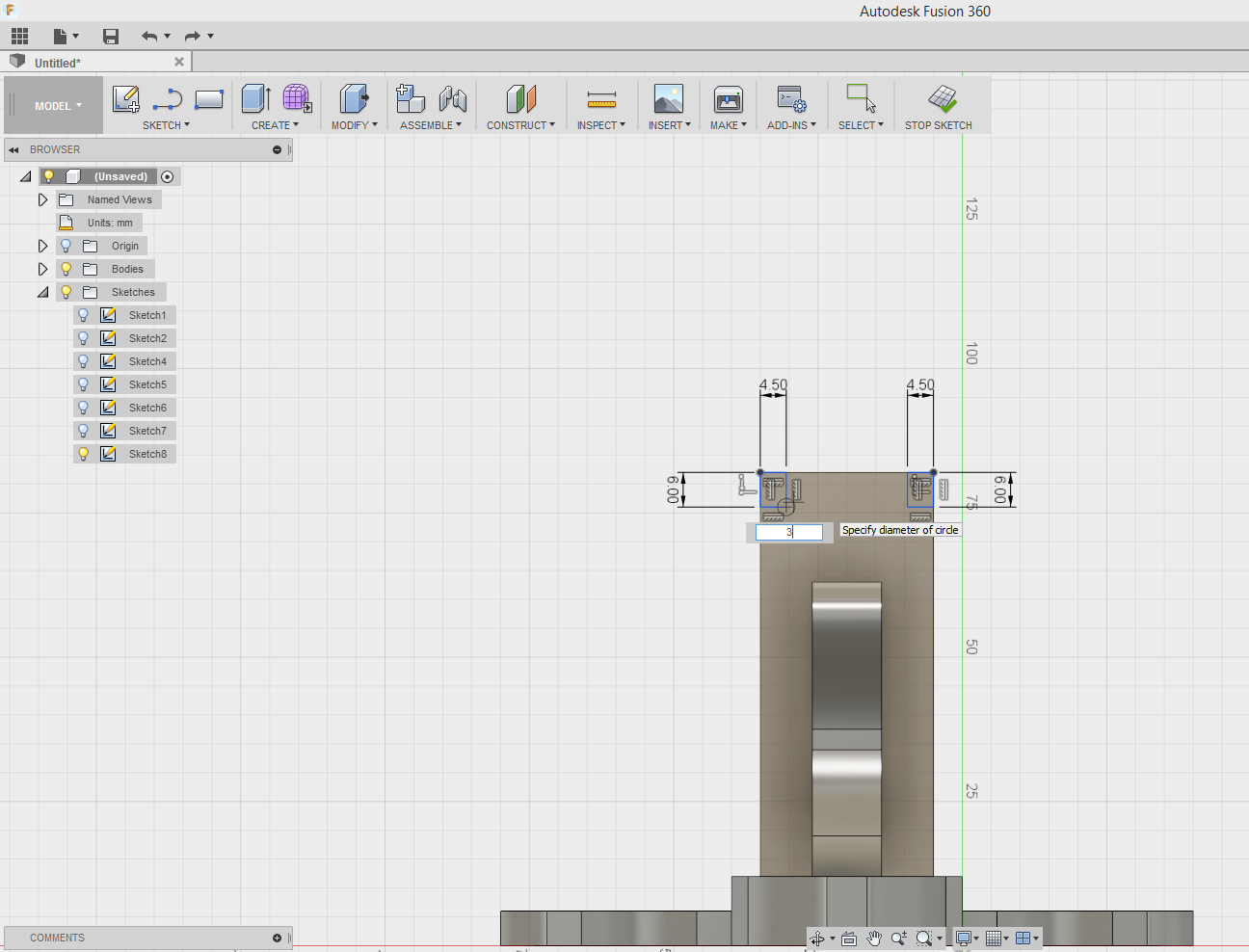Expand the Origin folder
The height and width of the screenshot is (952, 1249).
(42, 246)
